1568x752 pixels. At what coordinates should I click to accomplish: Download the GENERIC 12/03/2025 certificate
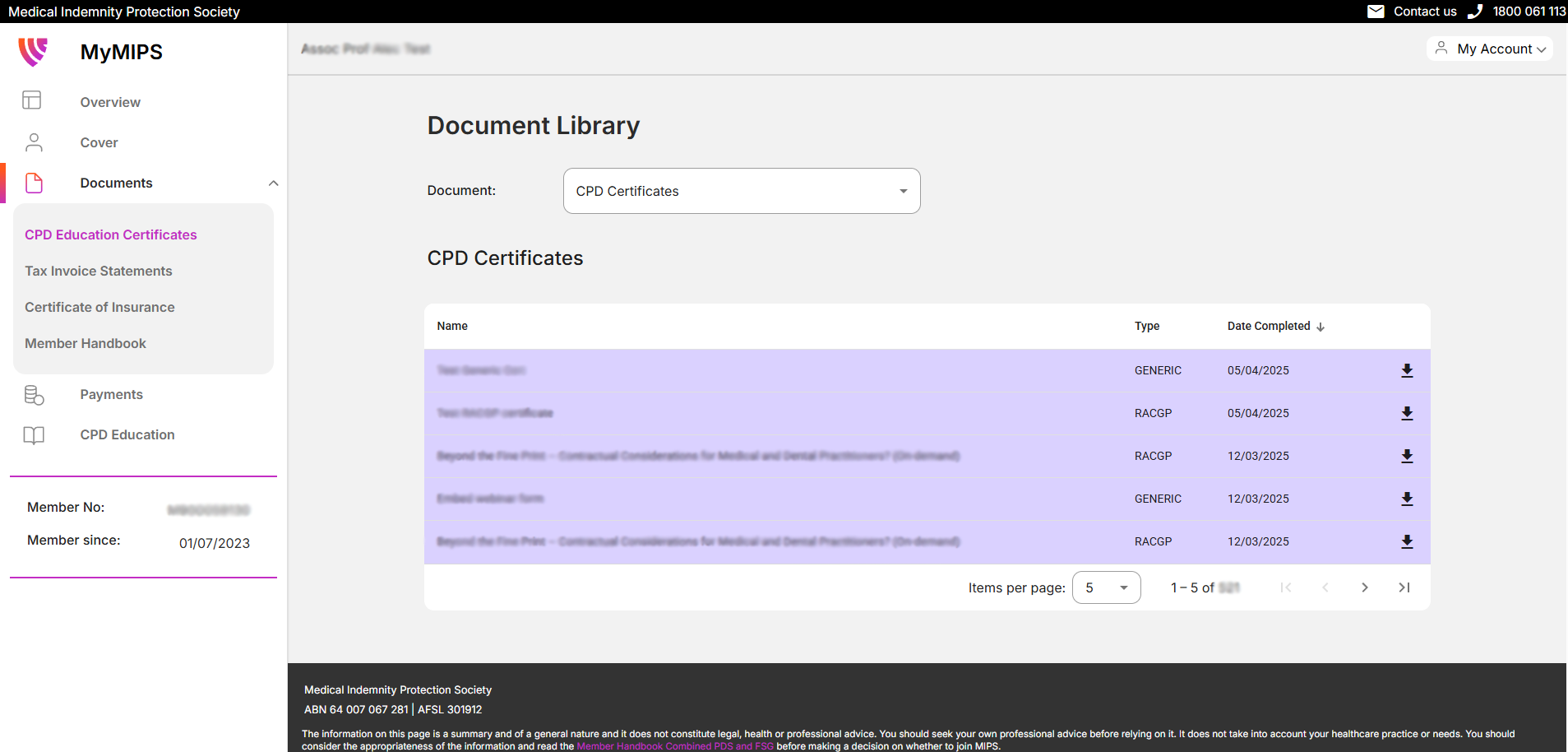tap(1407, 499)
